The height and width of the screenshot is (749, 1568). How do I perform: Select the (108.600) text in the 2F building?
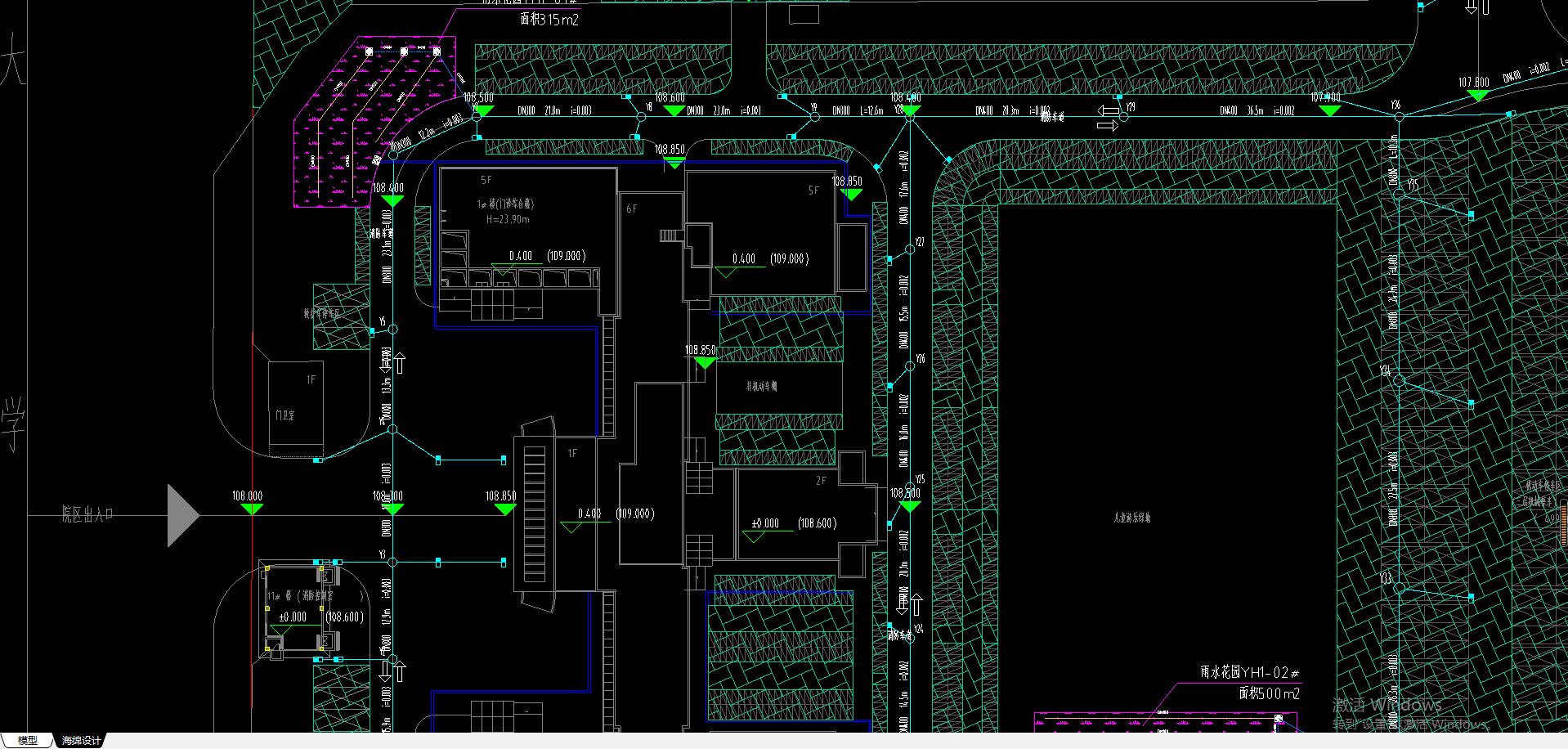coord(818,523)
